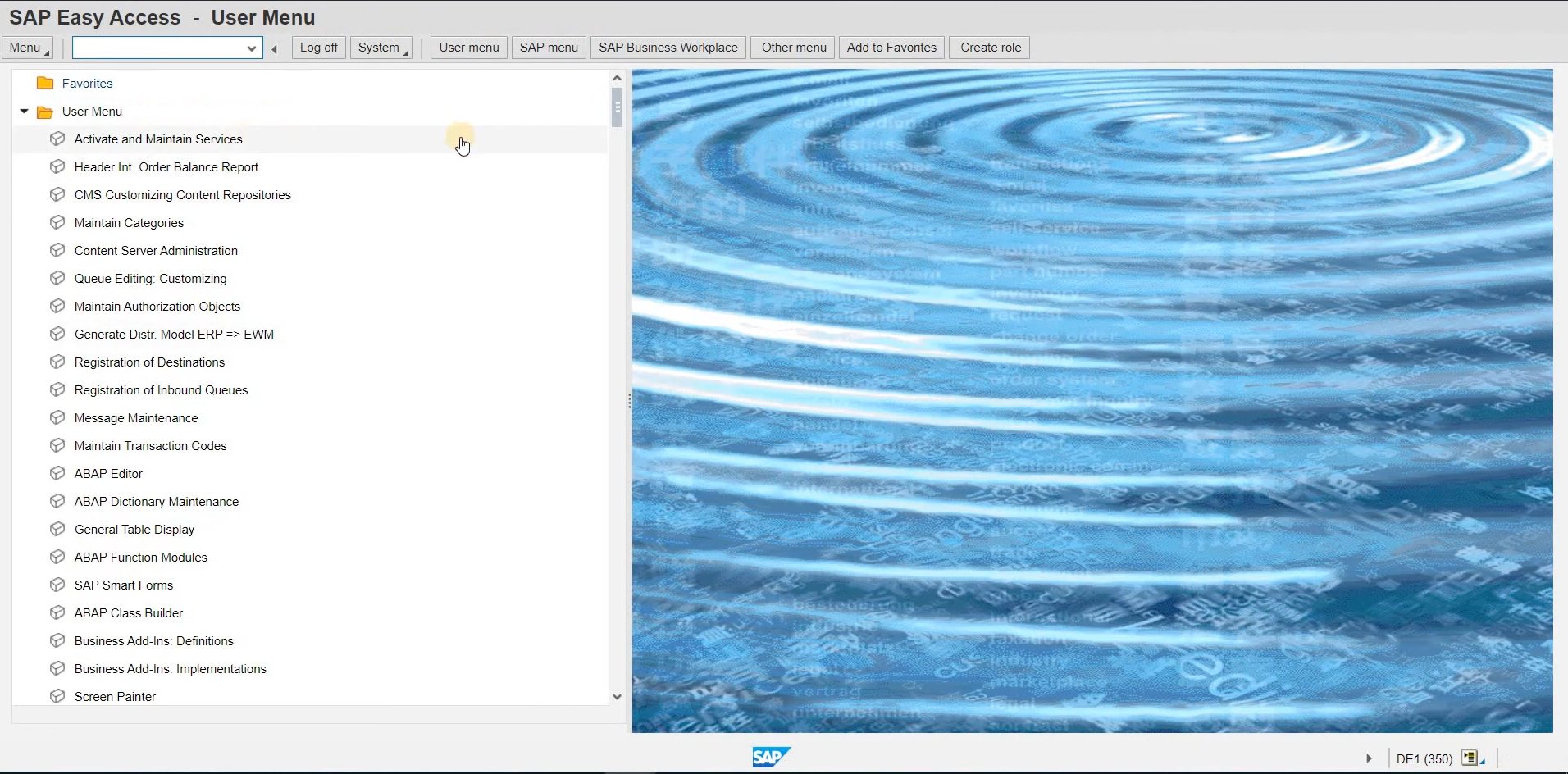1568x774 pixels.
Task: Click Add to Favorites
Action: coord(891,48)
